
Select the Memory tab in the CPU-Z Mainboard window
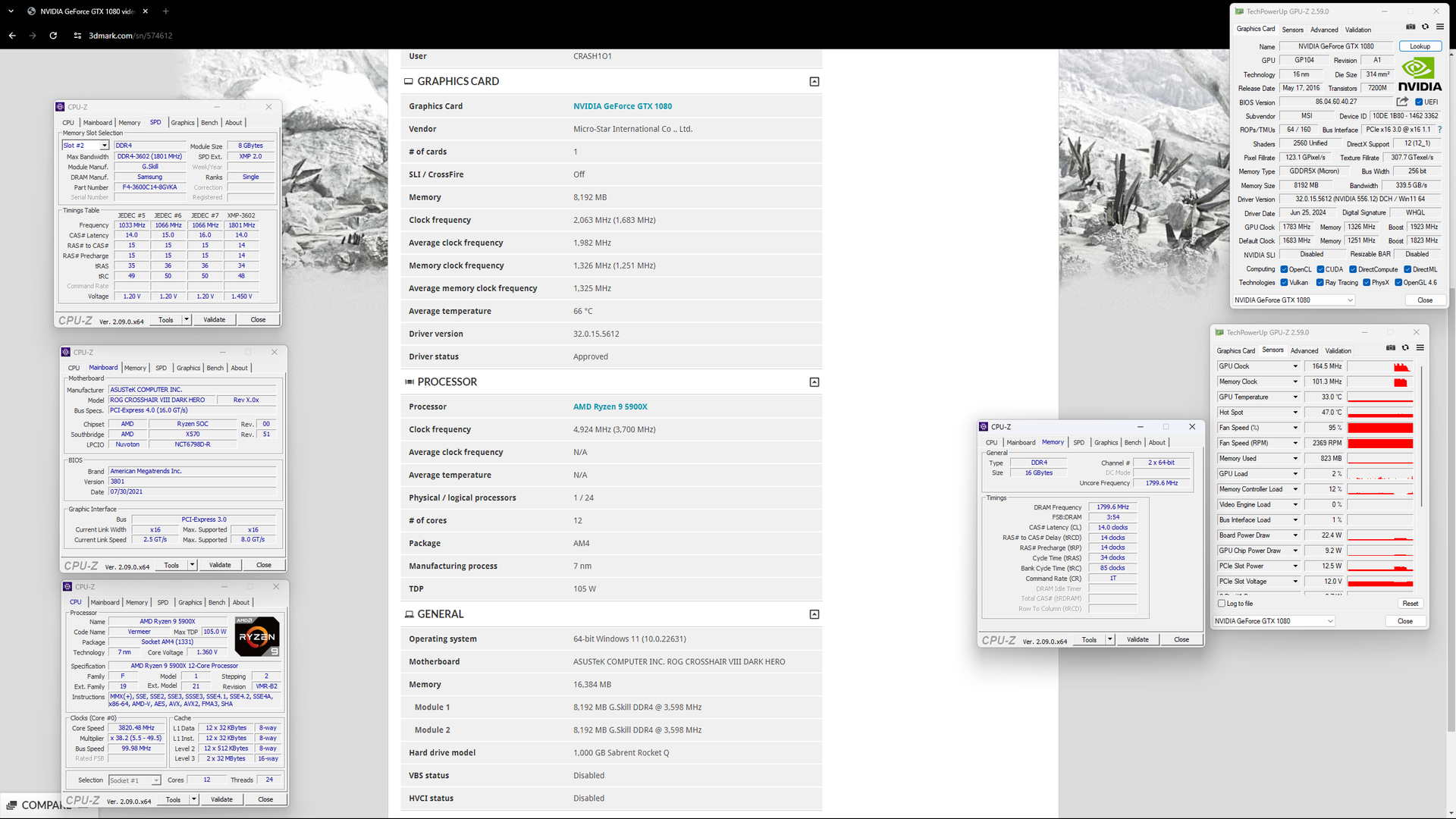click(x=135, y=368)
